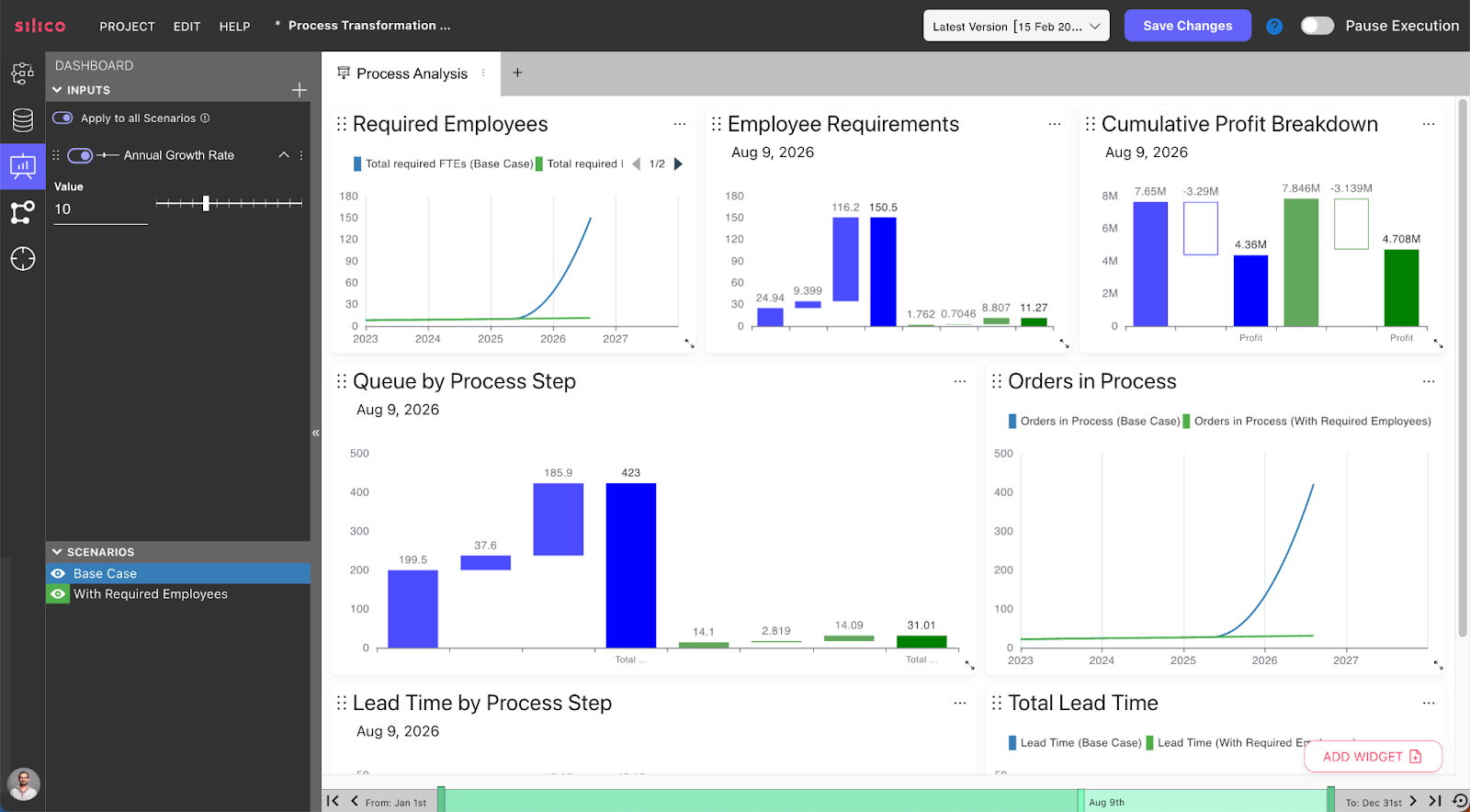Toggle Pause Execution switch
1470x812 pixels.
coord(1317,26)
